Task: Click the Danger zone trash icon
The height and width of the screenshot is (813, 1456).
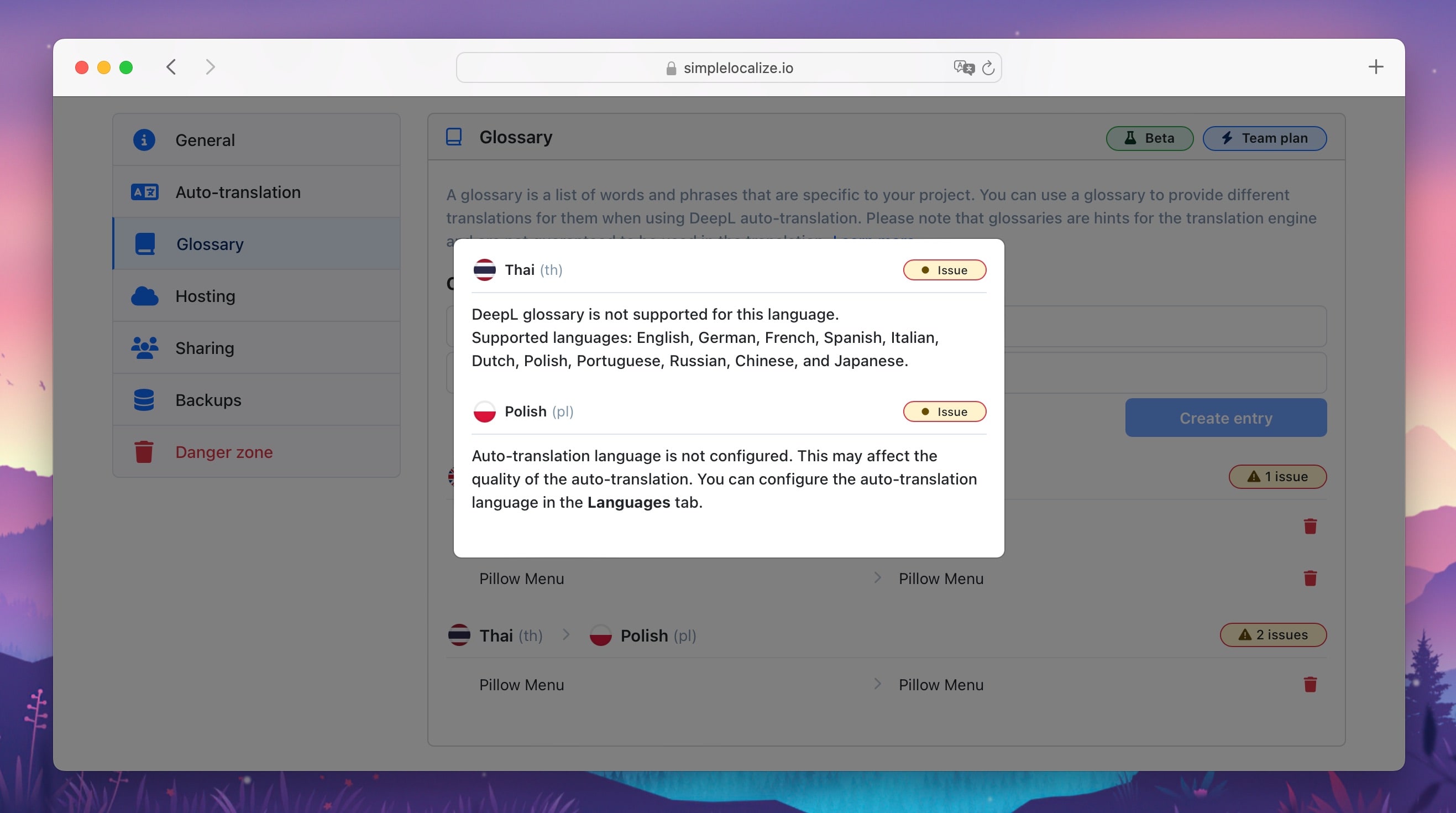Action: (x=144, y=452)
